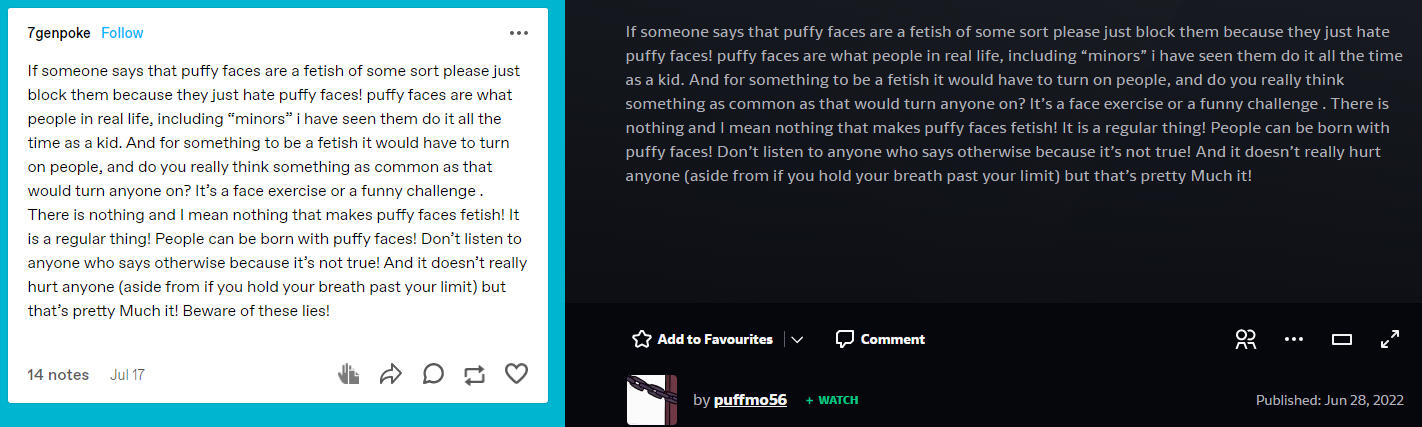
Task: Open the deviation three-dot more menu
Action: pos(1294,339)
